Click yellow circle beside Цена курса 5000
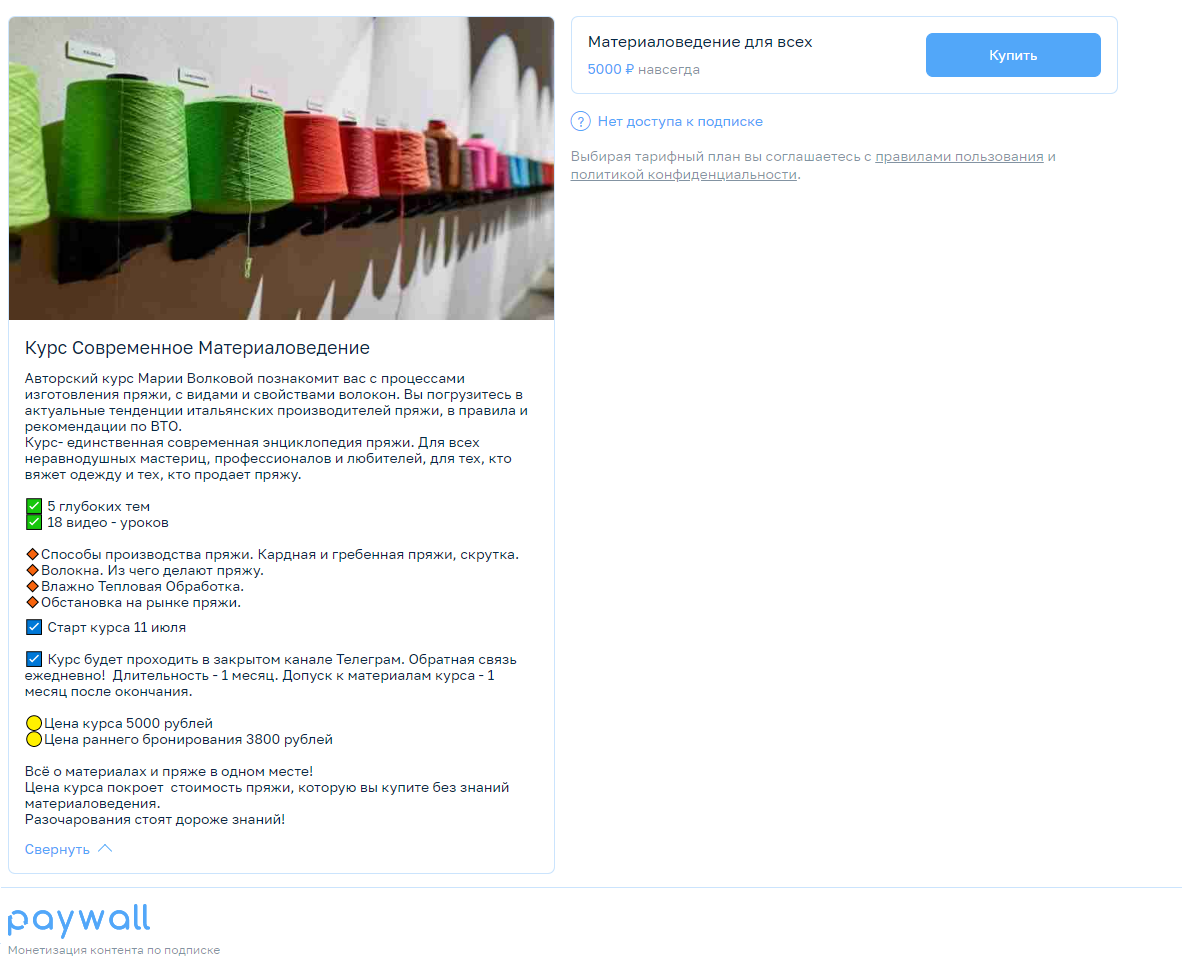The height and width of the screenshot is (970, 1182). [34, 724]
